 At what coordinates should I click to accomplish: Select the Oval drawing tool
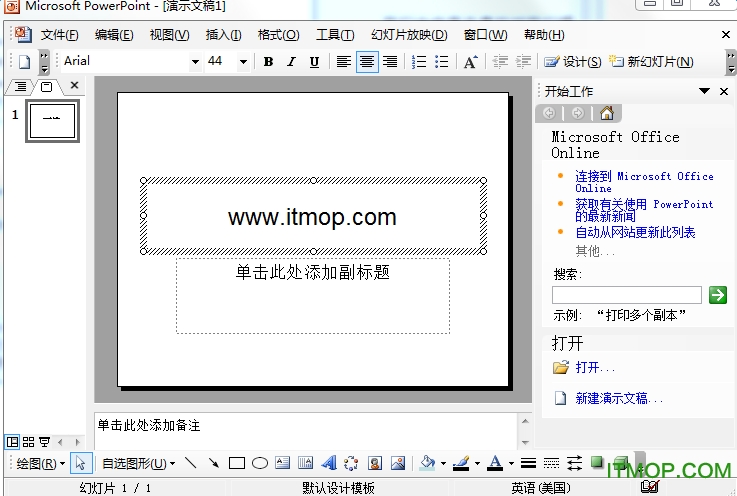(x=260, y=464)
